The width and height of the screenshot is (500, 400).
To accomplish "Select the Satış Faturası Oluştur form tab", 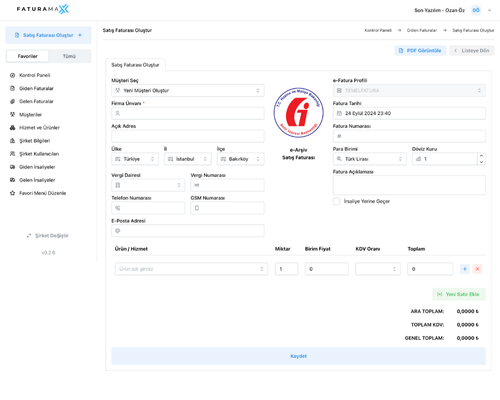I will coord(135,65).
